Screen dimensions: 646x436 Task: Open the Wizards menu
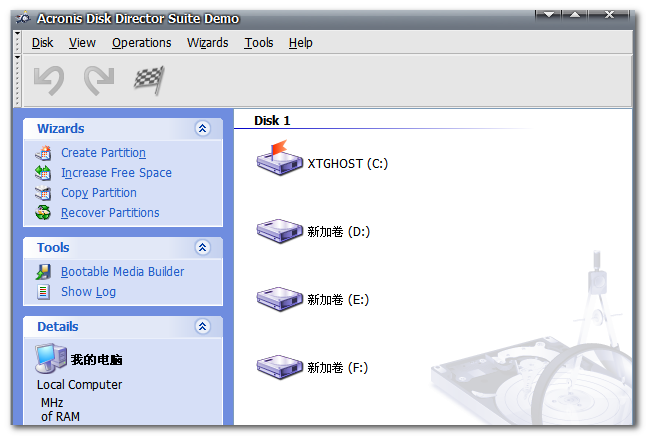coord(207,43)
